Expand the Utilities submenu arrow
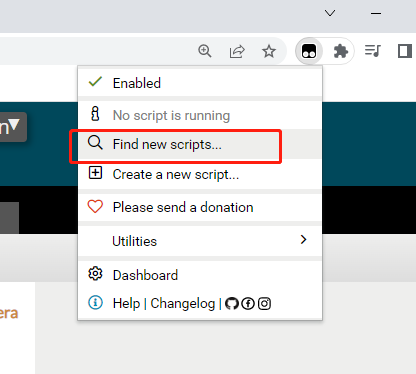This screenshot has width=416, height=374. pyautogui.click(x=303, y=239)
